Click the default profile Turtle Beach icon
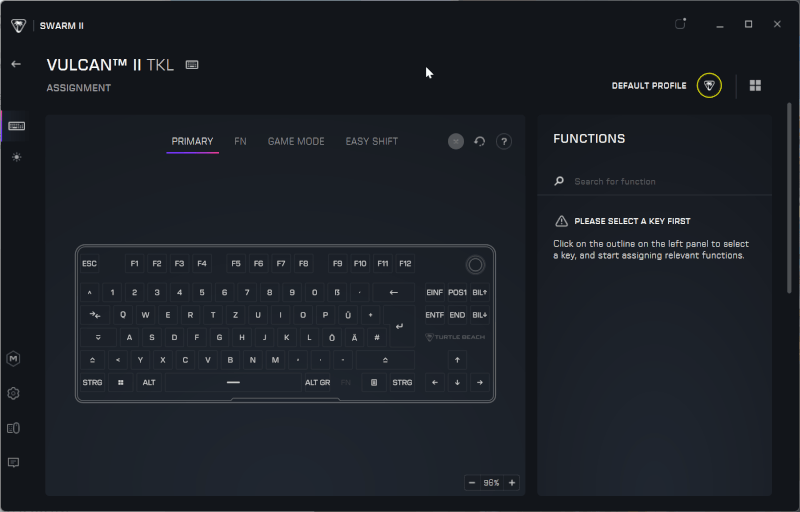The height and width of the screenshot is (512, 800). (709, 85)
